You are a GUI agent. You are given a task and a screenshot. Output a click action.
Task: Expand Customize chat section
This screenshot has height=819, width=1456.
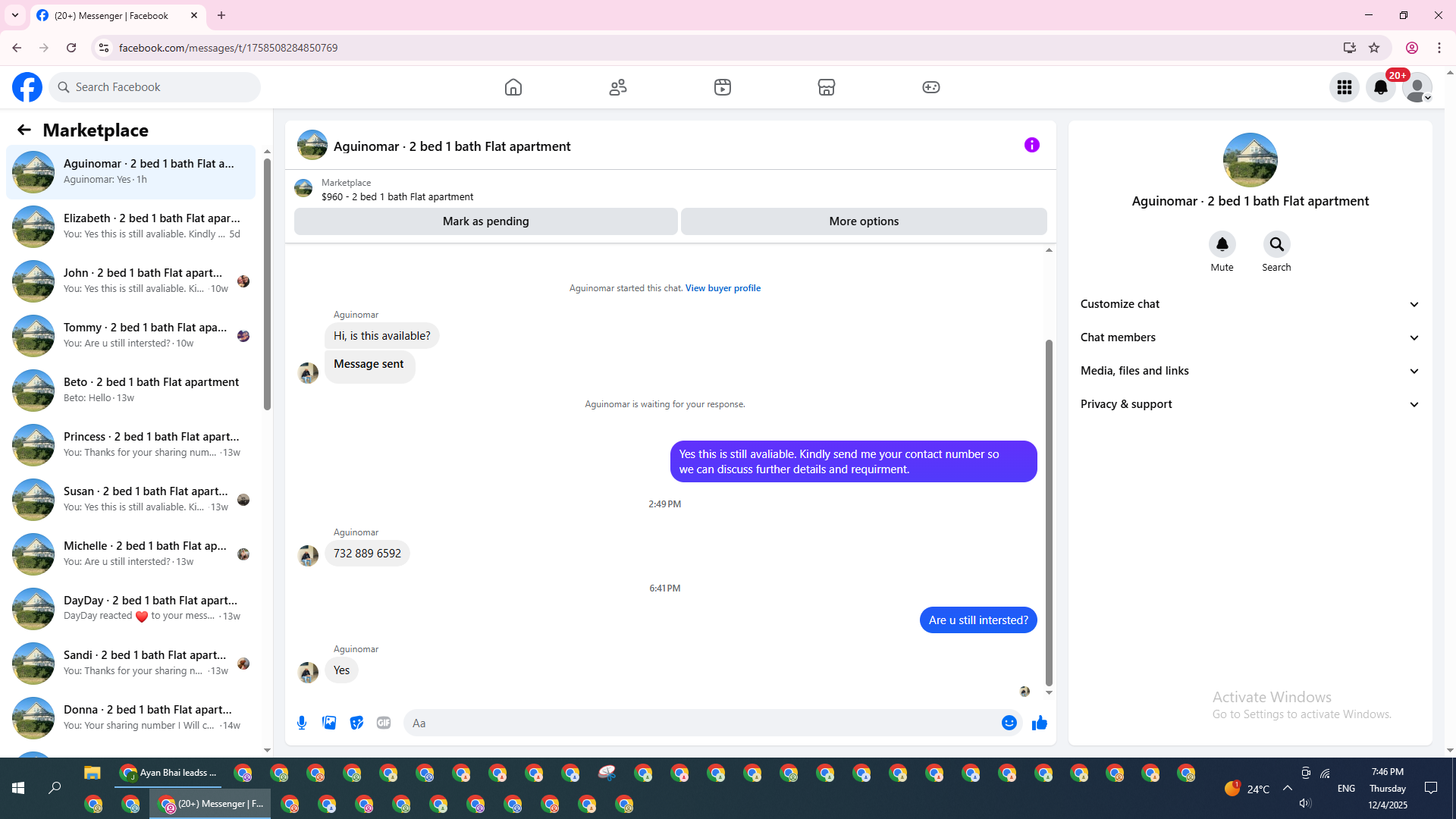click(1250, 304)
